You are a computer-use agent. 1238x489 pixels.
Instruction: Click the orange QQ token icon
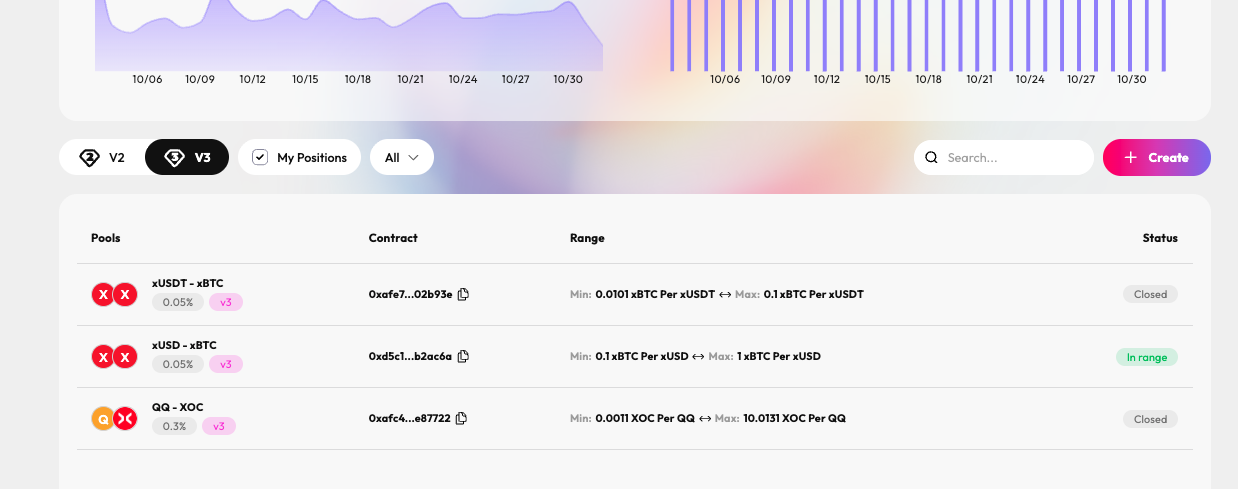click(x=103, y=419)
